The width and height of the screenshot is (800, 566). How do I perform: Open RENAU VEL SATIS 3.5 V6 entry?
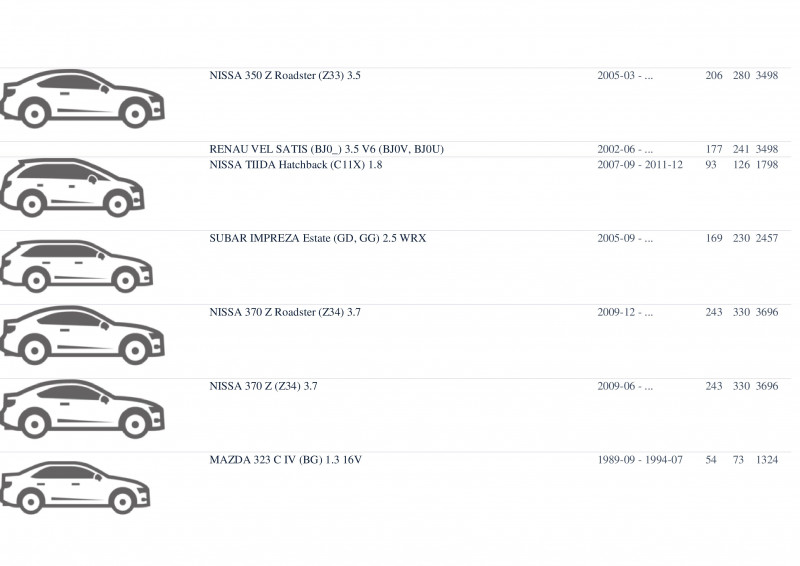pos(327,149)
